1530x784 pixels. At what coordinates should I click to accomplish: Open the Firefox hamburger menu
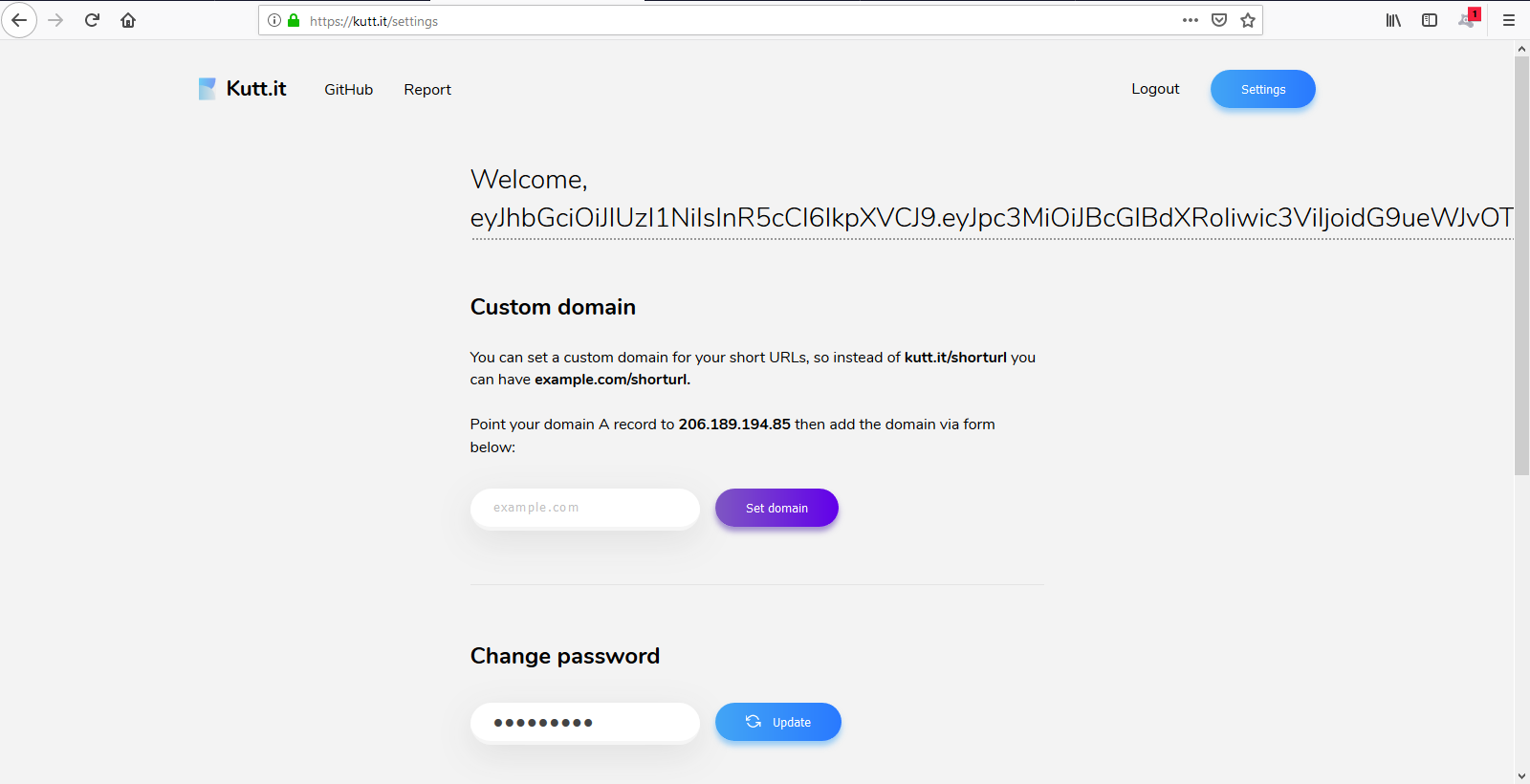click(x=1509, y=19)
